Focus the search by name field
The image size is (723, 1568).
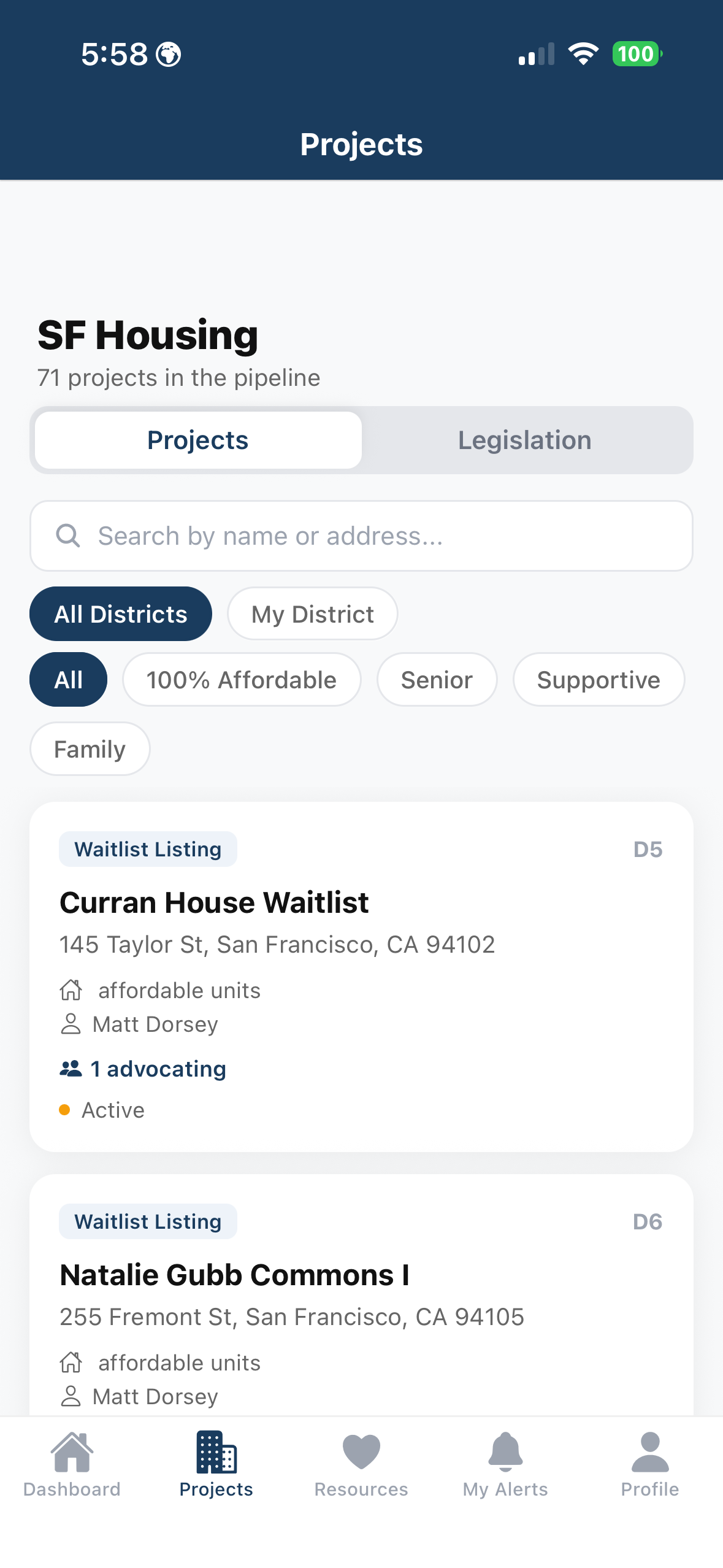(x=361, y=536)
